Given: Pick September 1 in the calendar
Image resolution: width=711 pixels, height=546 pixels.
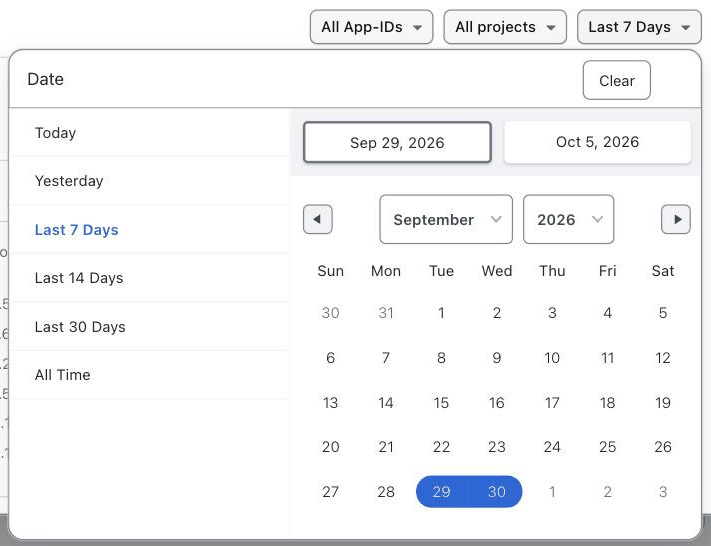Looking at the screenshot, I should click(441, 313).
